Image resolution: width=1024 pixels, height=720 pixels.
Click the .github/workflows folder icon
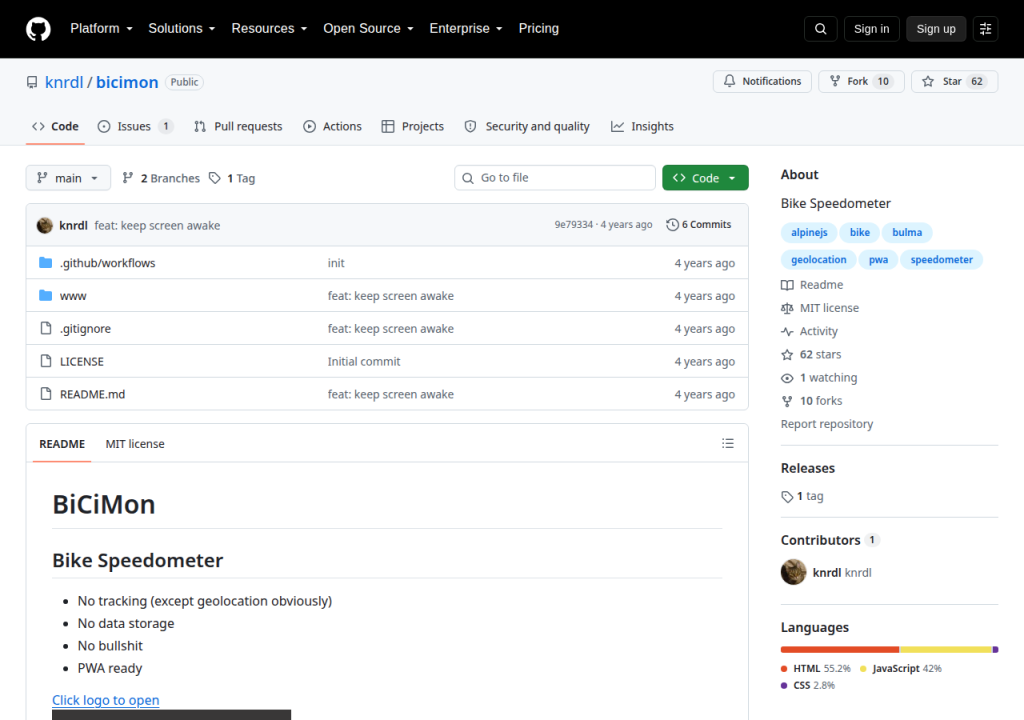pos(46,263)
